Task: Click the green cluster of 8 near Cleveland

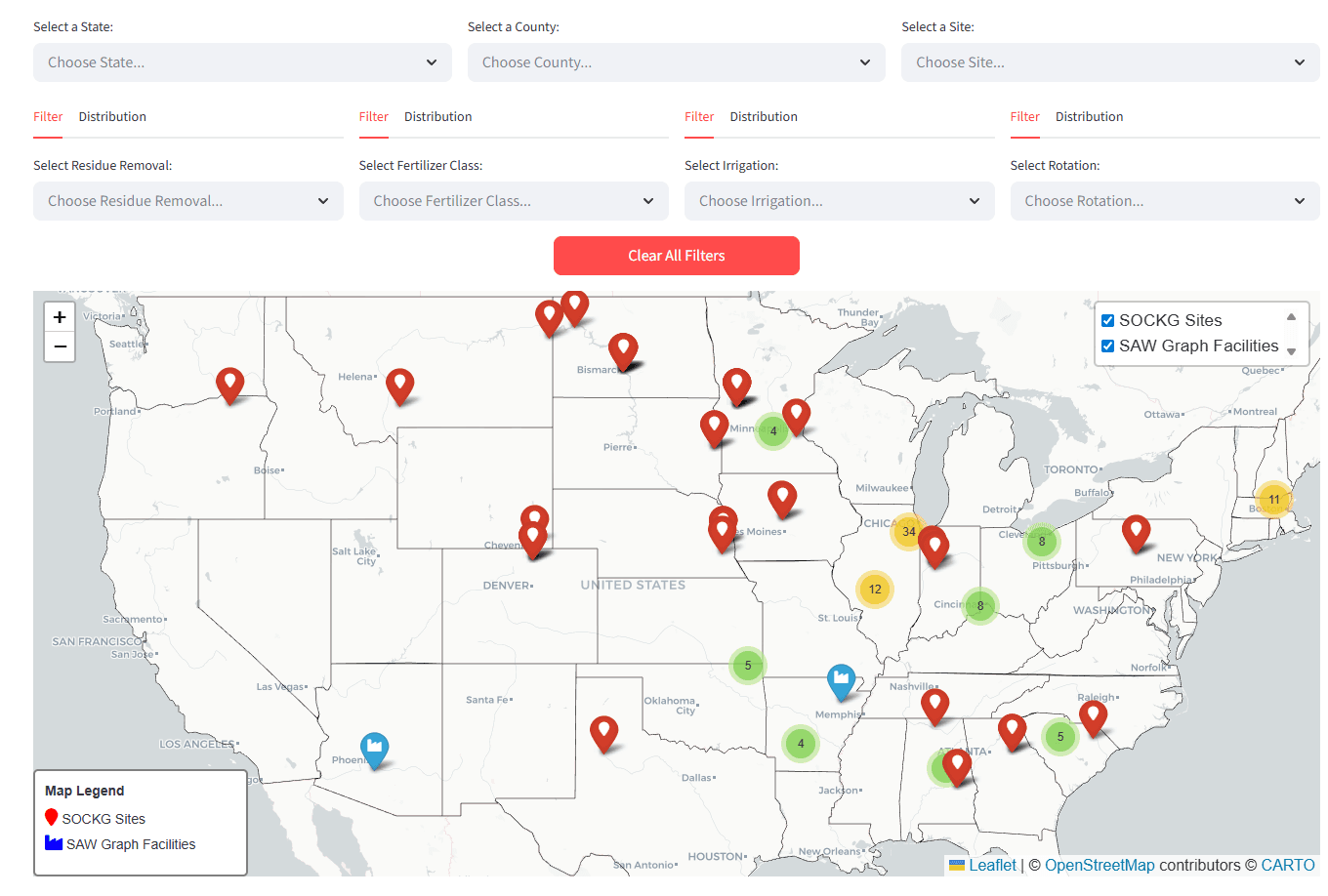Action: (x=1041, y=541)
